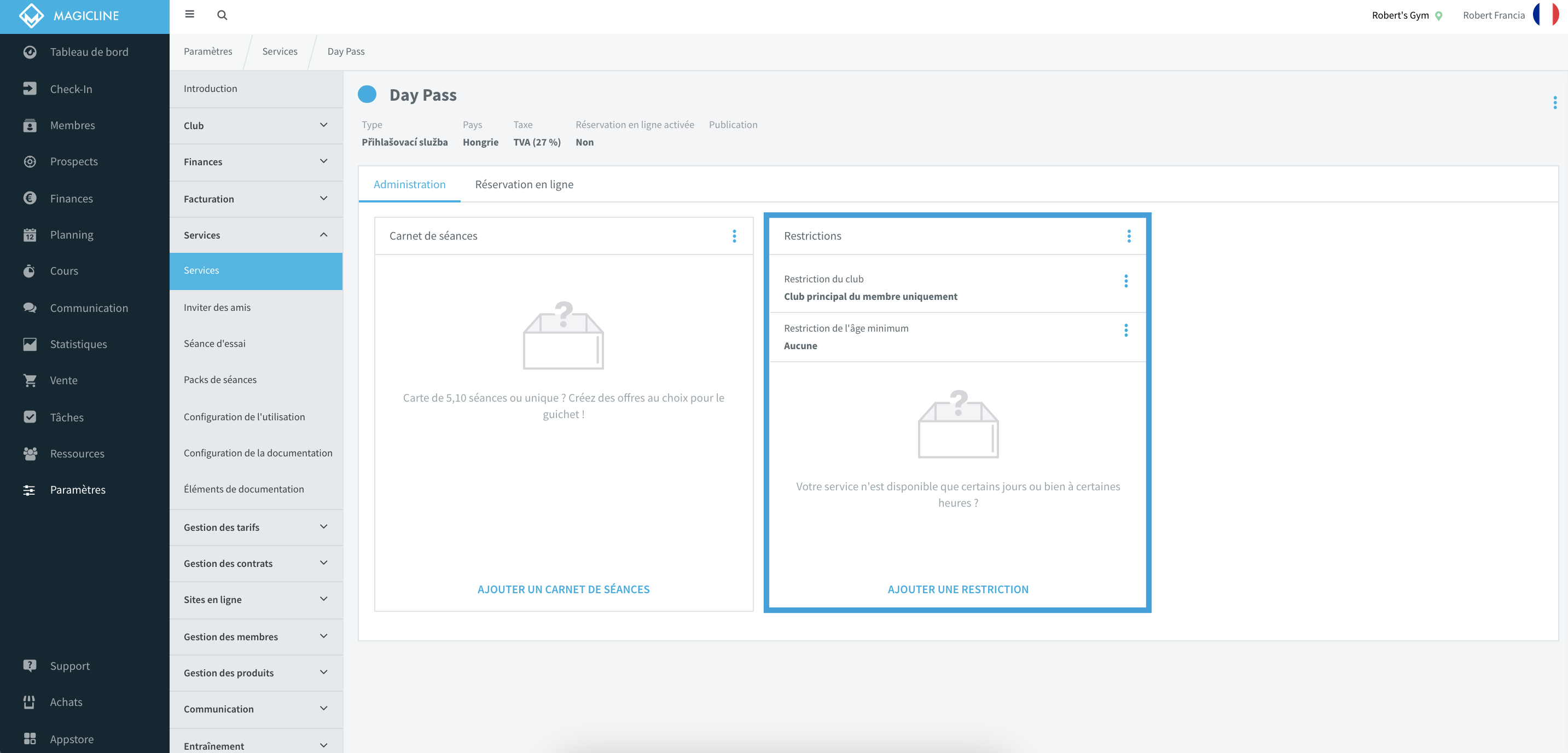Expand Gestion des contrats section
The width and height of the screenshot is (1568, 753).
click(255, 563)
